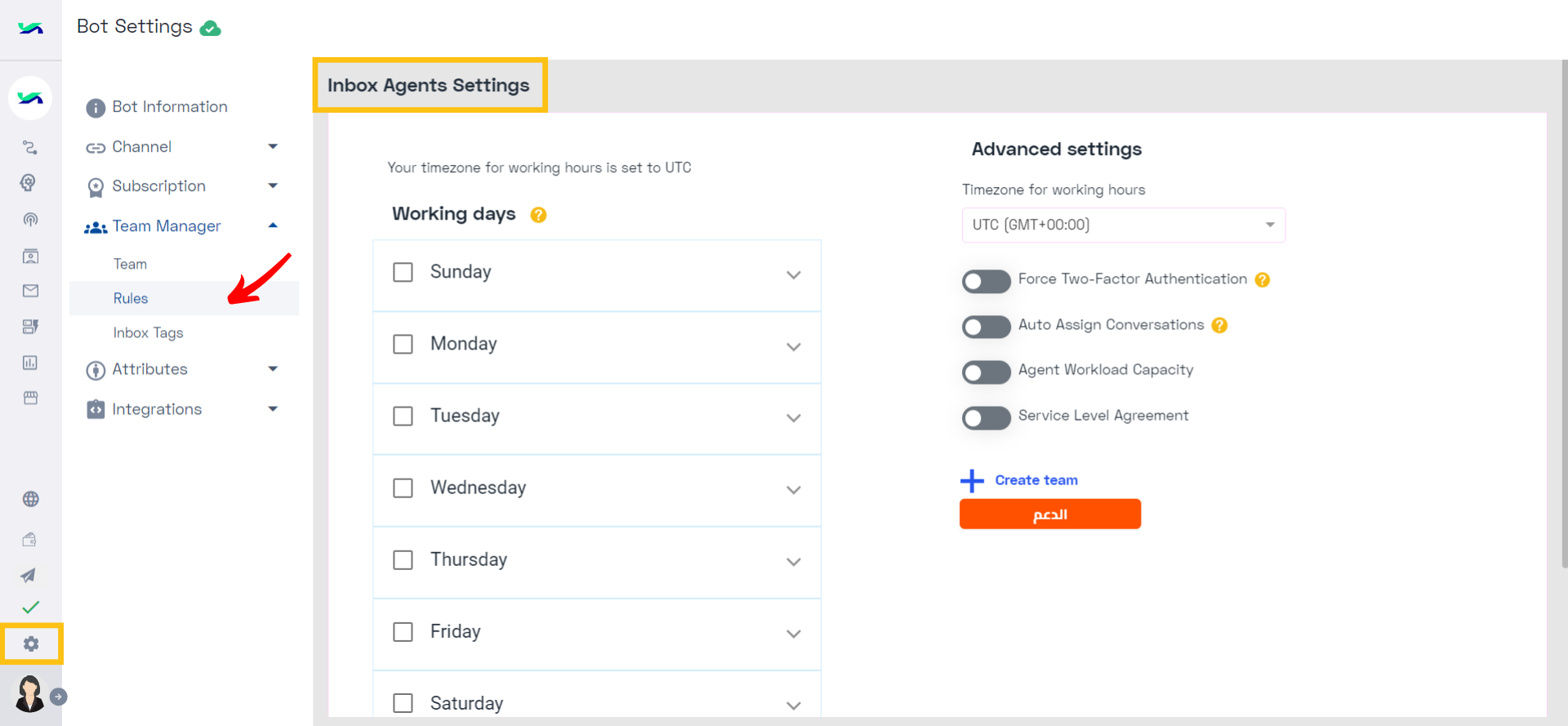This screenshot has width=1568, height=726.
Task: Turn on Service Level Agreement toggle
Action: pyautogui.click(x=986, y=418)
